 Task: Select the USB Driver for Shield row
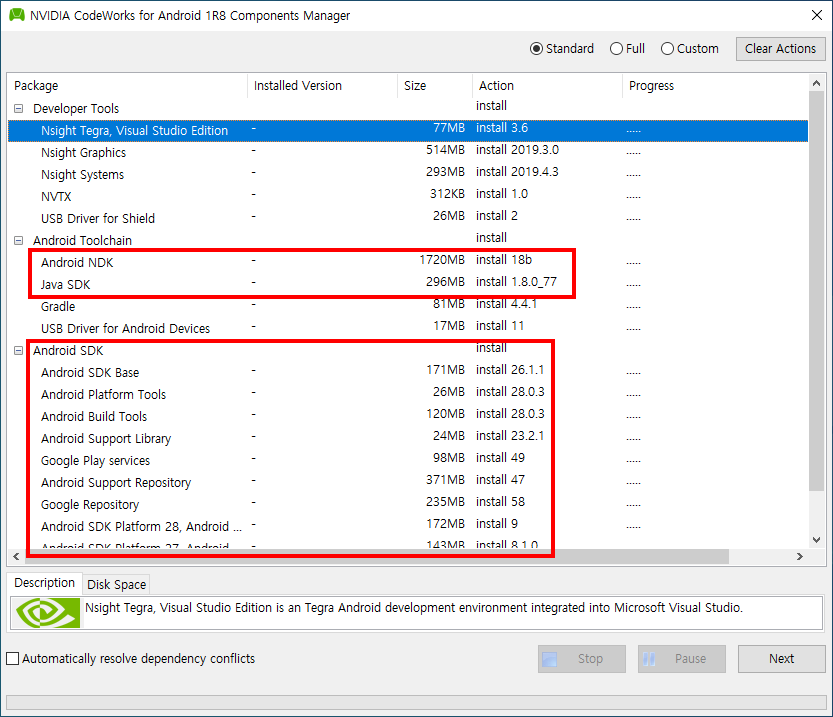pyautogui.click(x=408, y=219)
